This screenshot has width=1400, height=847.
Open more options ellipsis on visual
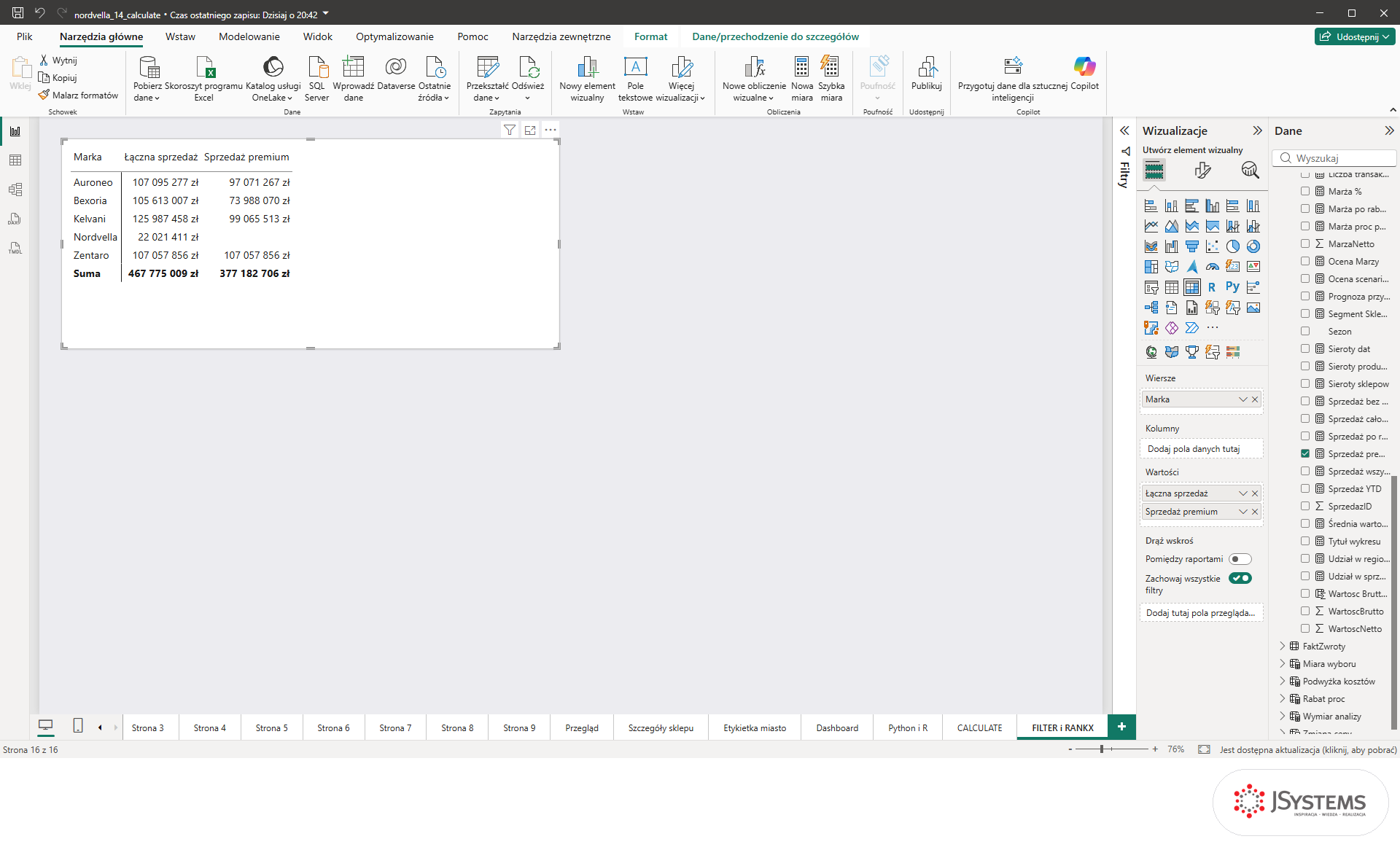(x=551, y=130)
